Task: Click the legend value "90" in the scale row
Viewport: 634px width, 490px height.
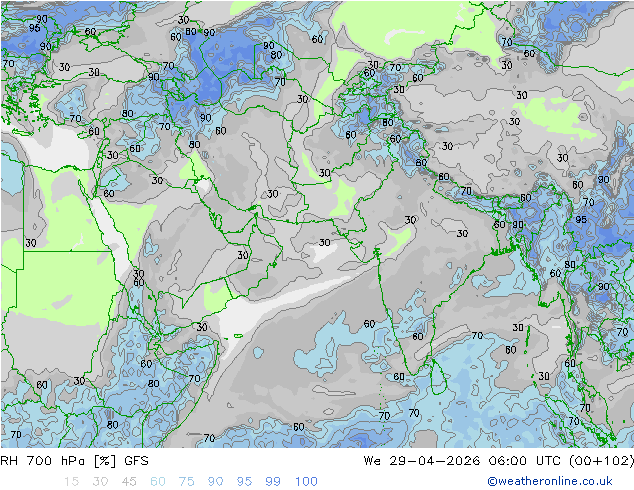Action: [215, 482]
